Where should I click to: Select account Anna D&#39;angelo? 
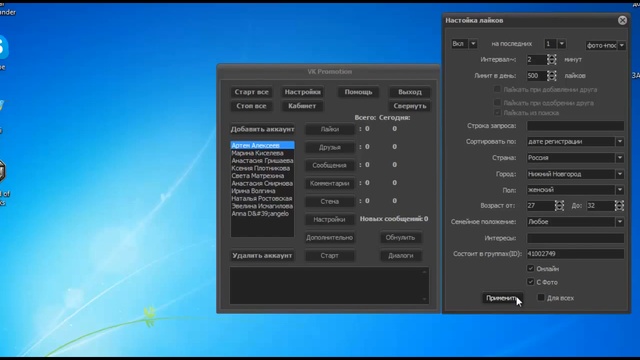(262, 214)
